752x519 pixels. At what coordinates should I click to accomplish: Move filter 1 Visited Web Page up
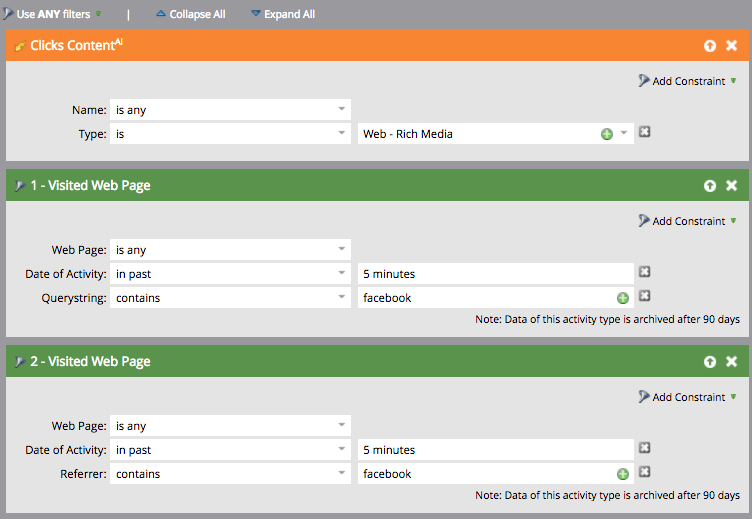[x=710, y=186]
